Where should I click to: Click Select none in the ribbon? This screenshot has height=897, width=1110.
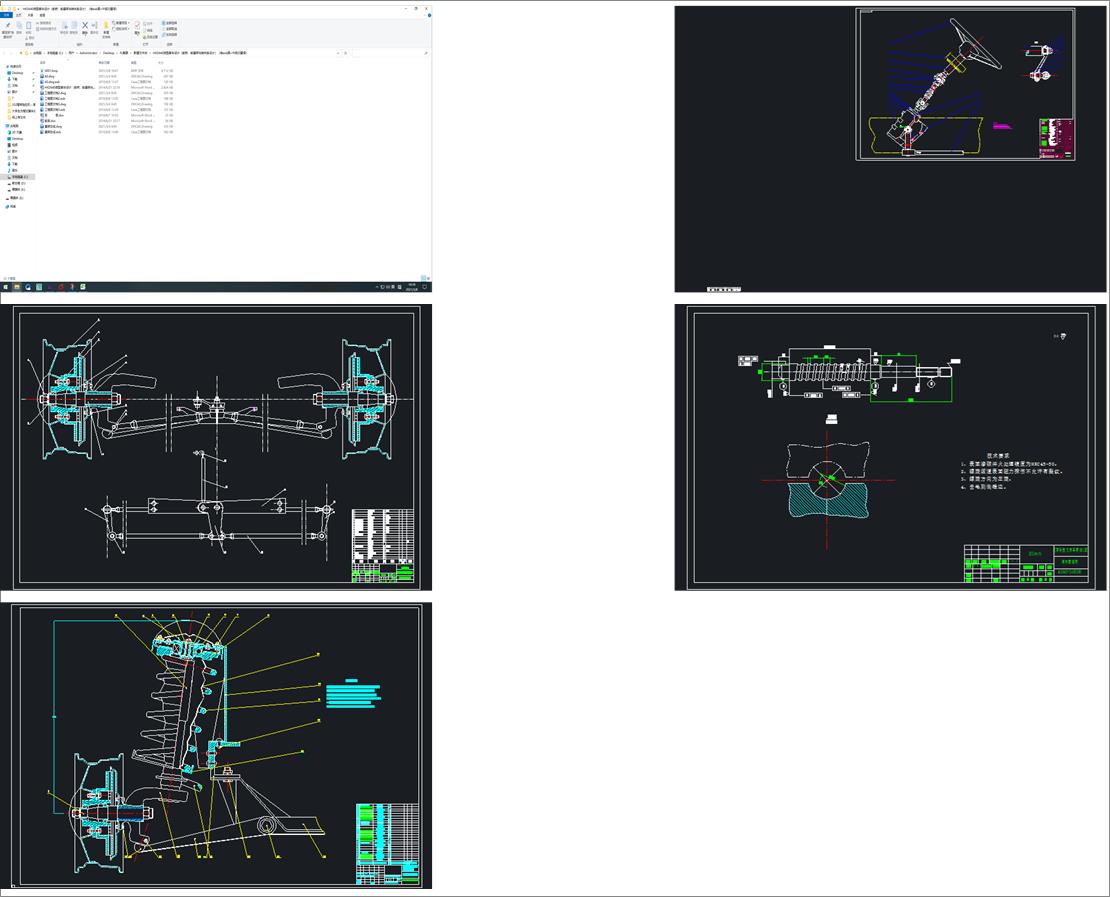point(169,29)
